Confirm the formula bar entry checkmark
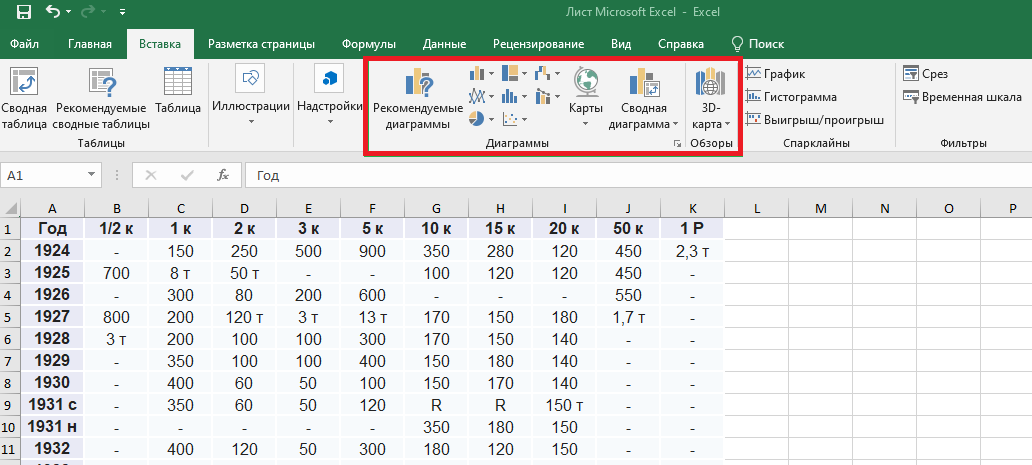The image size is (1032, 465). coord(187,176)
